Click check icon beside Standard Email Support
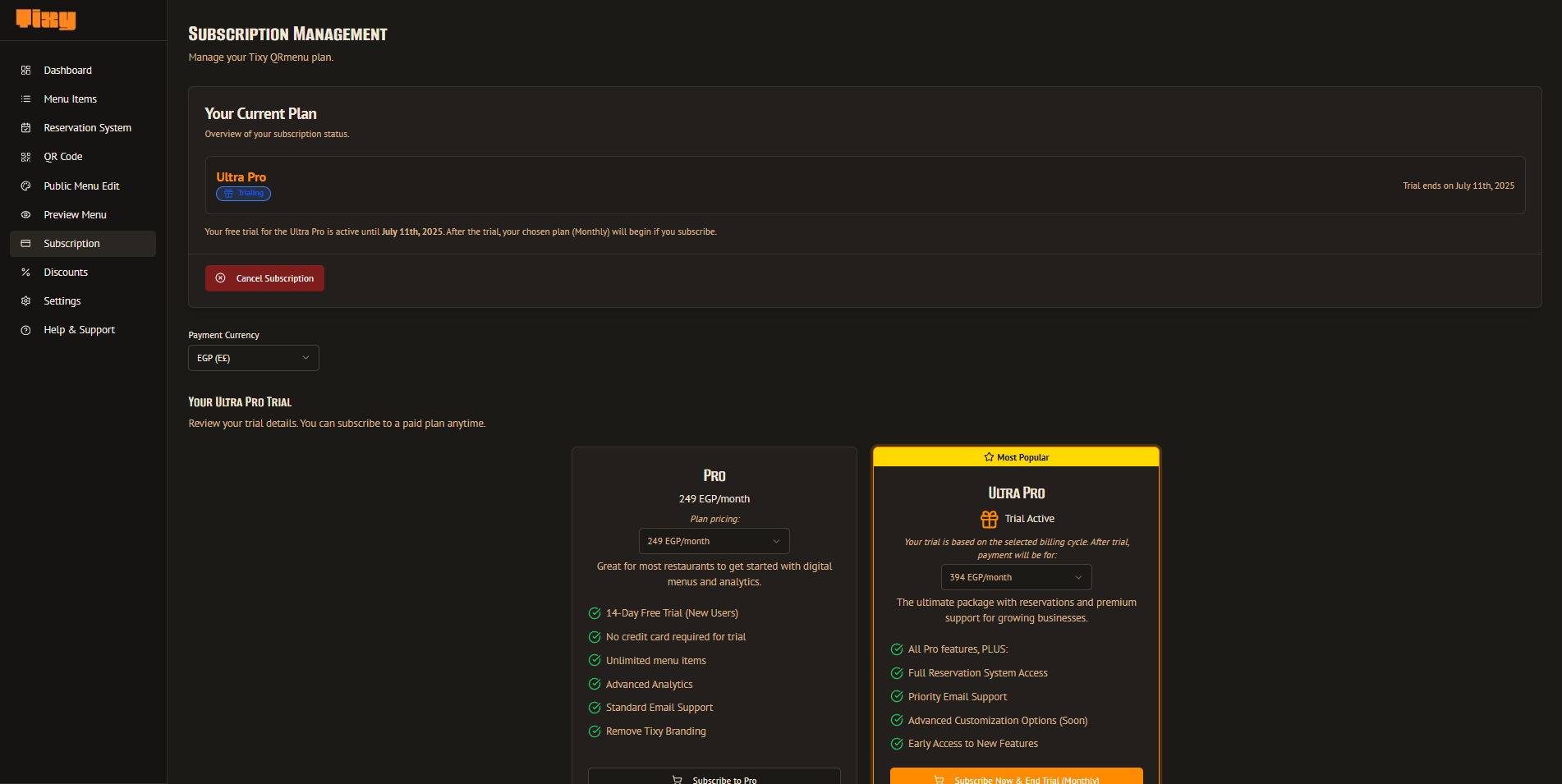This screenshot has width=1562, height=784. click(x=595, y=708)
